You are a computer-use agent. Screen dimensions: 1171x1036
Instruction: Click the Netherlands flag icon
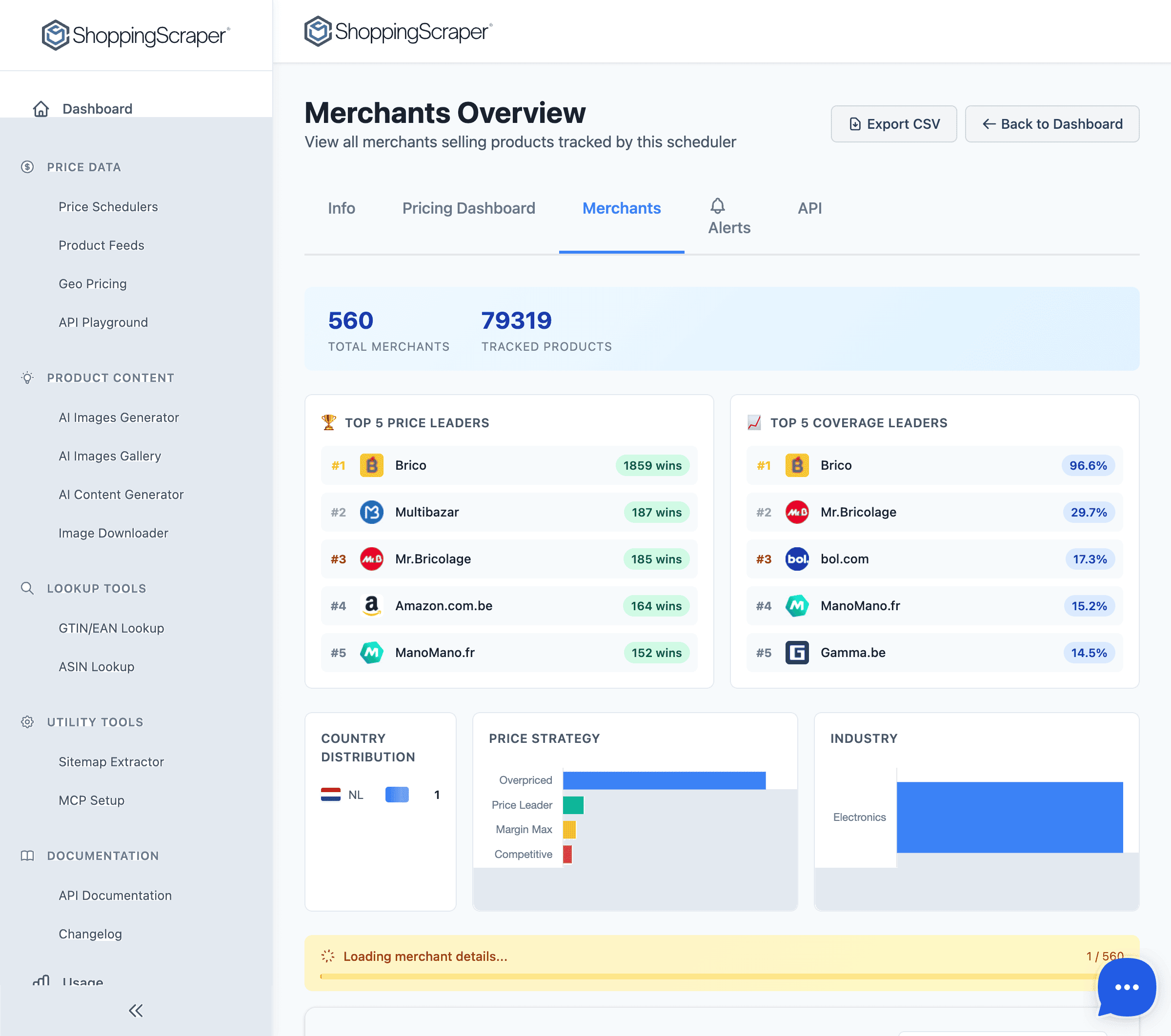[331, 795]
